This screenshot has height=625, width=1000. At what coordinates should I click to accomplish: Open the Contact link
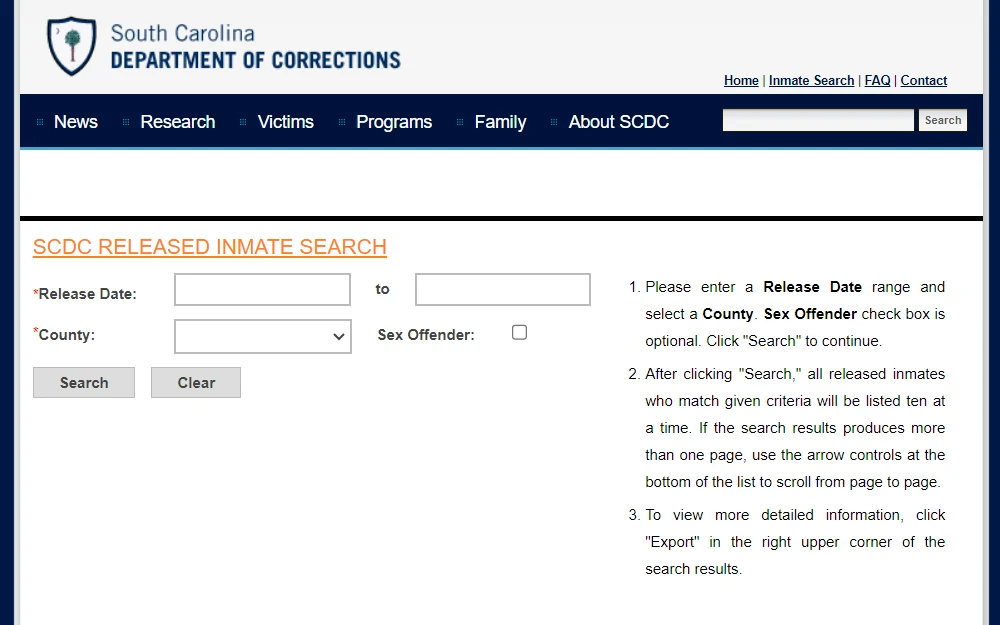(x=923, y=80)
